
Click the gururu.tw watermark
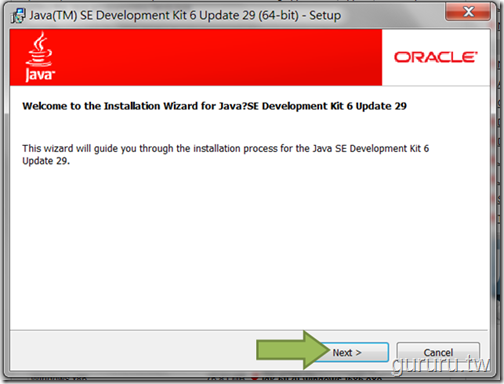pyautogui.click(x=441, y=364)
